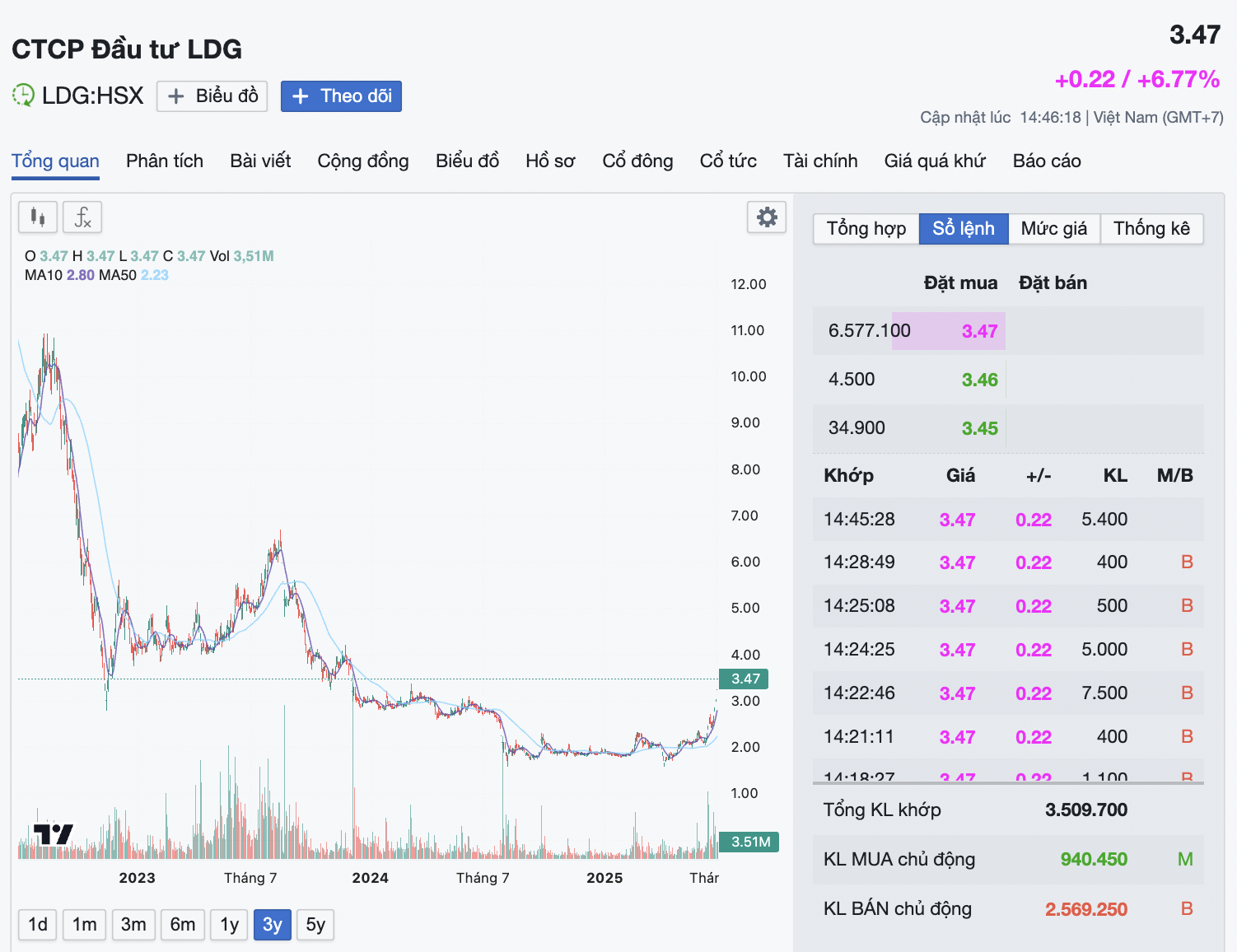The width and height of the screenshot is (1237, 952).
Task: Click the CTCP Đầu tư LDG title
Action: pyautogui.click(x=127, y=49)
